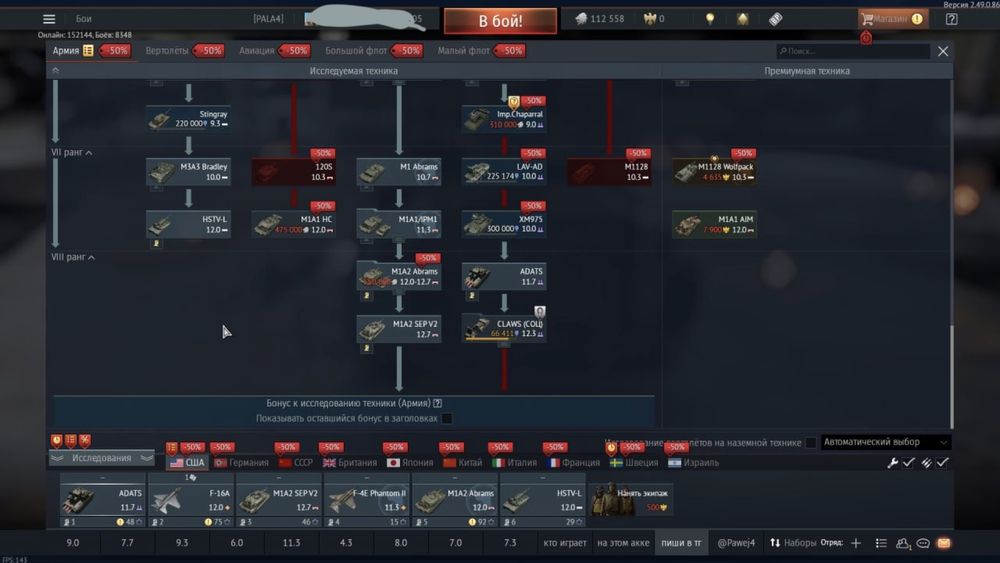Switch to Армия tab
The image size is (1000, 563).
[66, 51]
